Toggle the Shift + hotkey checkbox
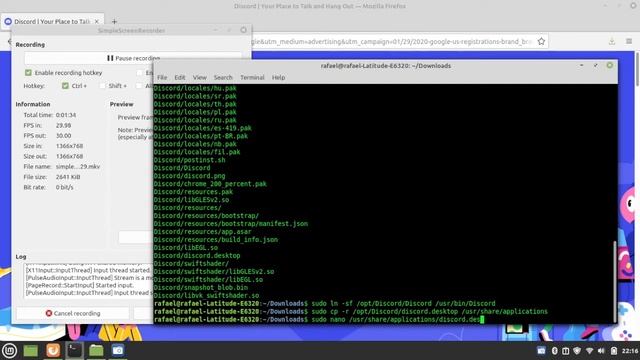 click(102, 86)
